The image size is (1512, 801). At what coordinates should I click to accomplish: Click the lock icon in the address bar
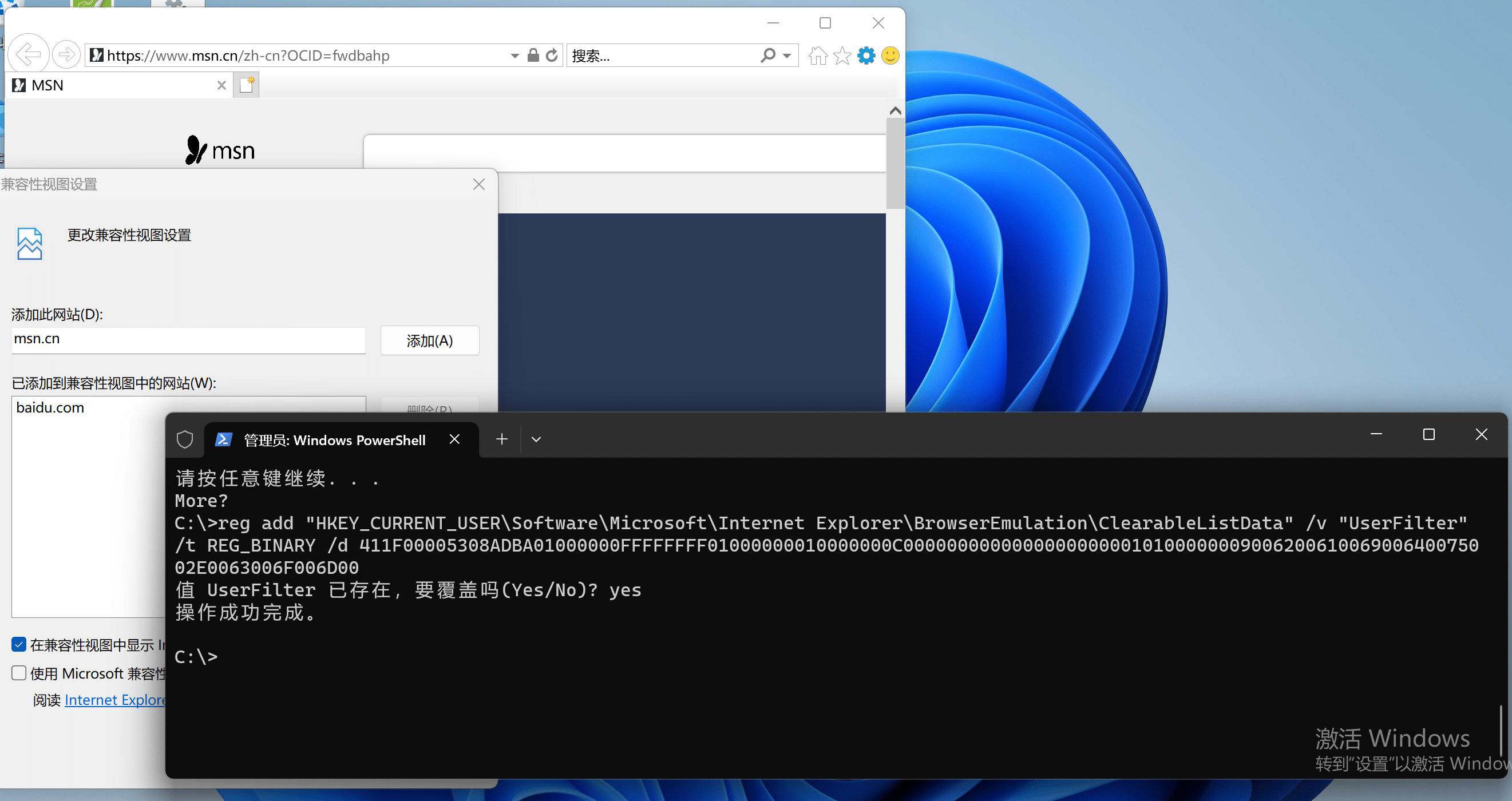[x=532, y=55]
